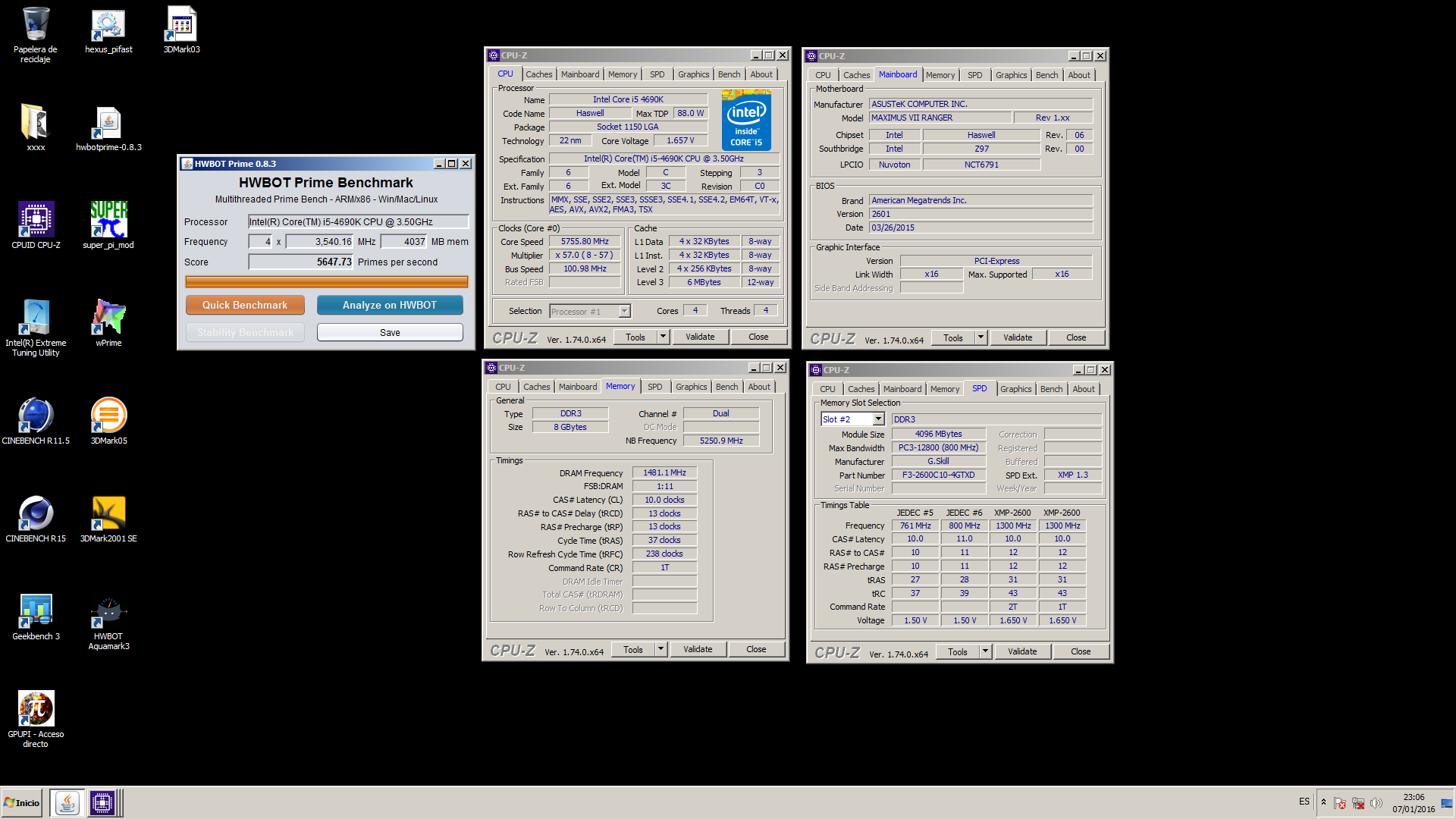Launch super_pi_mod desktop shortcut
The width and height of the screenshot is (1456, 819).
coord(108,225)
